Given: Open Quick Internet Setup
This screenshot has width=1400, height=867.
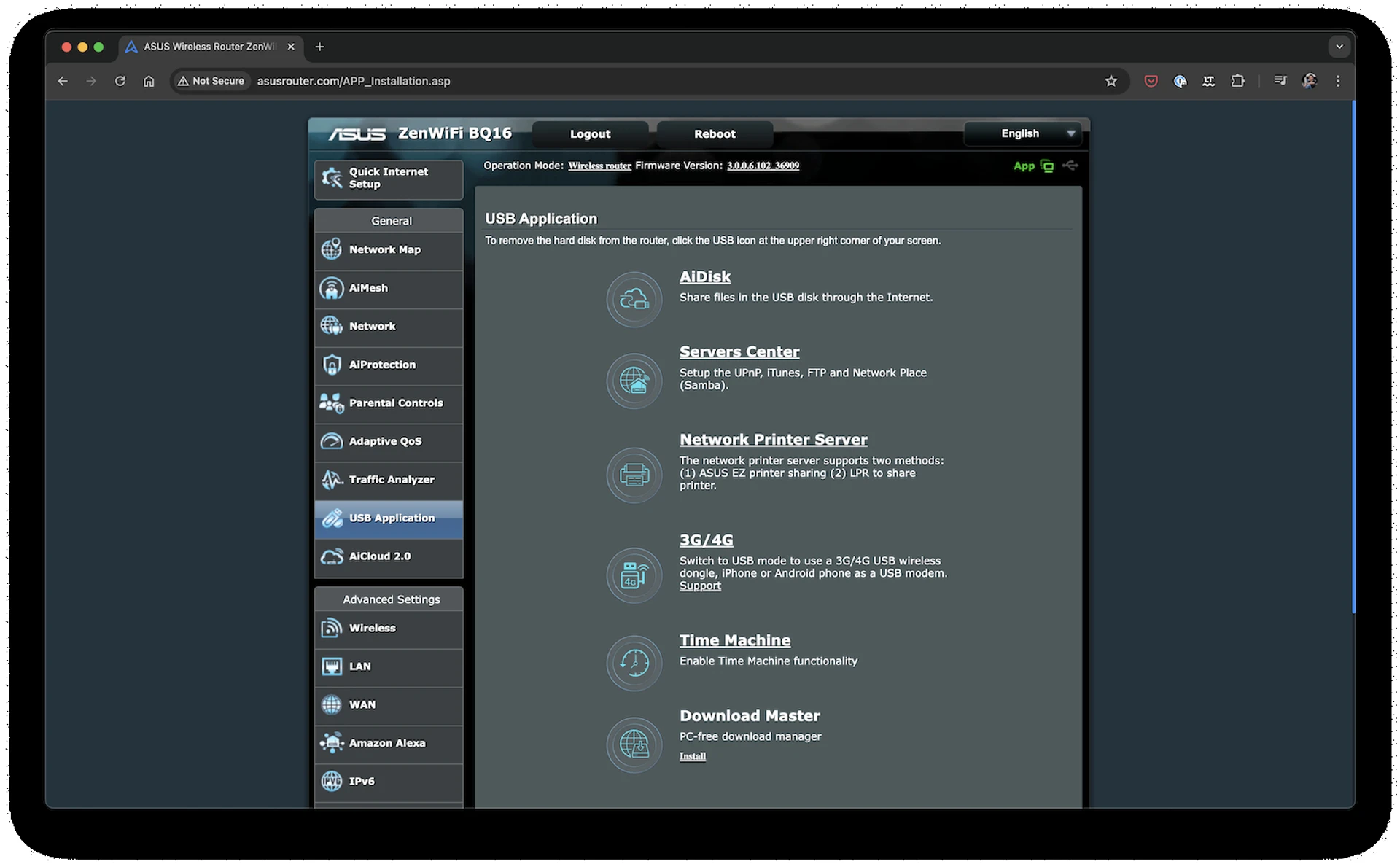Looking at the screenshot, I should [389, 179].
